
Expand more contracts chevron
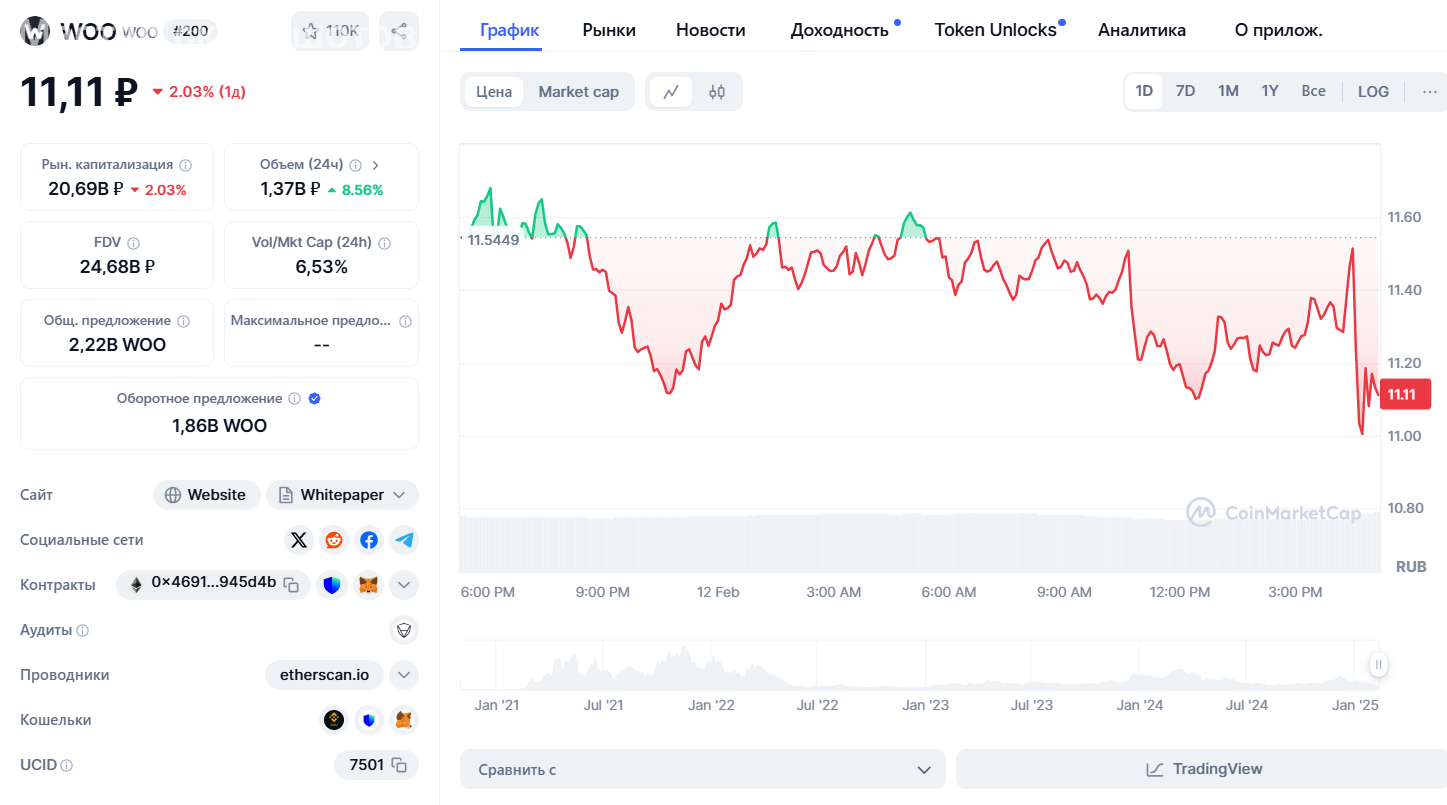coord(404,585)
